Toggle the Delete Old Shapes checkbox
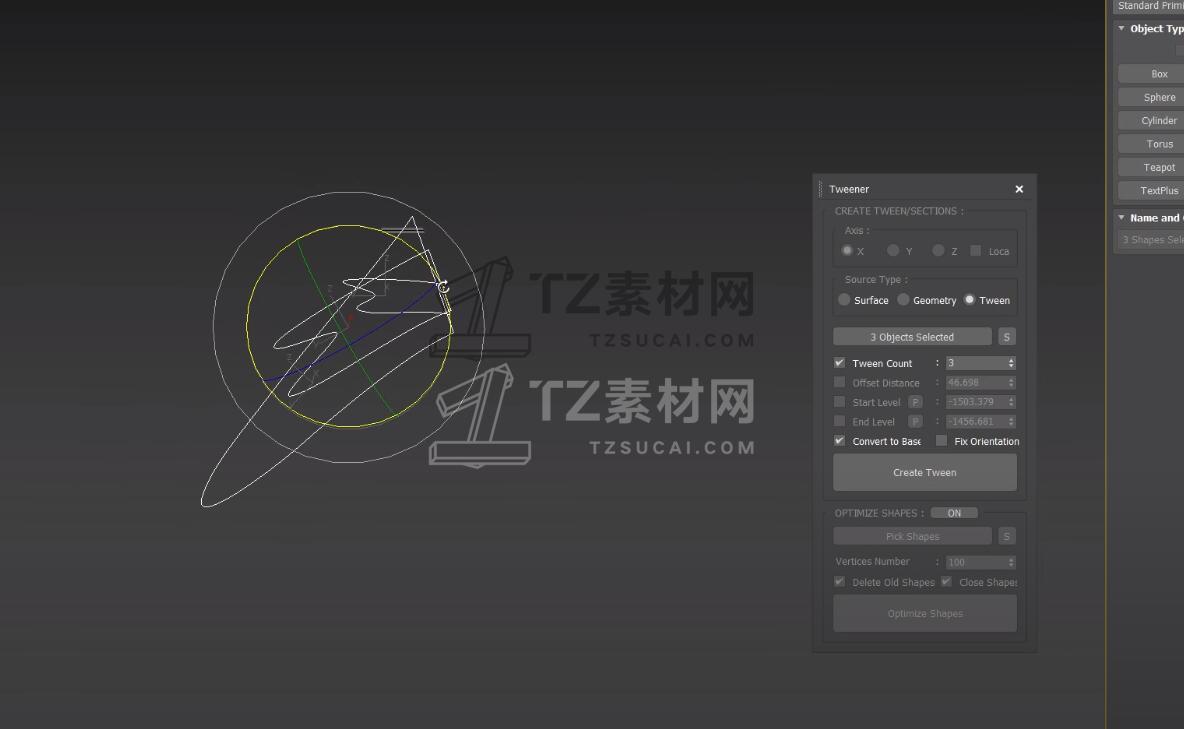The width and height of the screenshot is (1184, 729). click(839, 582)
